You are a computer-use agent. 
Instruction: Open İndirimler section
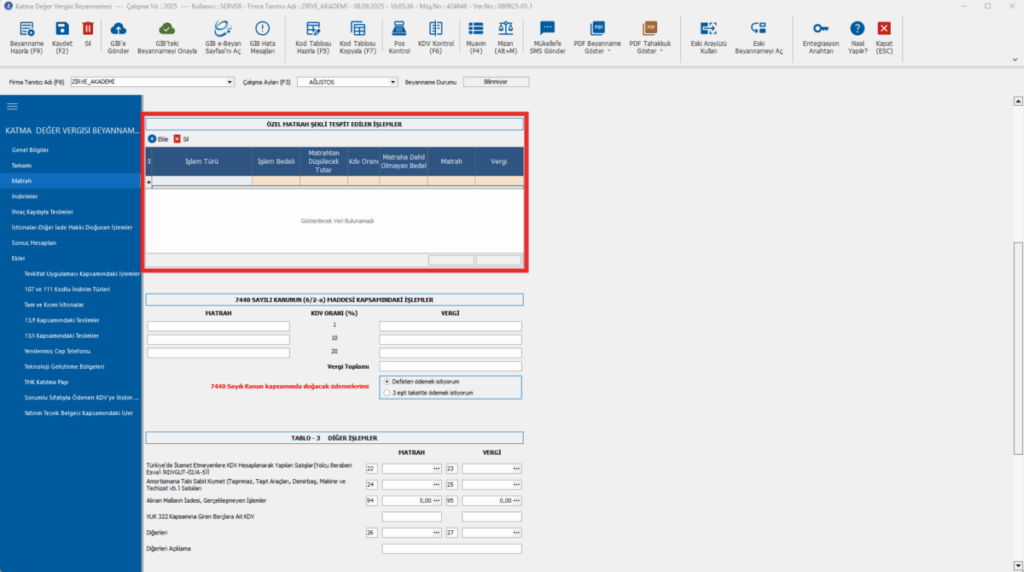(x=25, y=197)
